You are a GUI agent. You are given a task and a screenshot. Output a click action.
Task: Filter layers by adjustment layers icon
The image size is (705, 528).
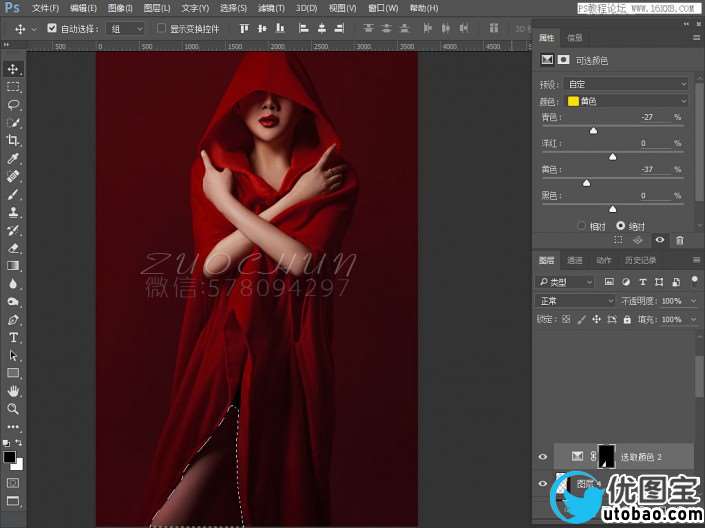(x=626, y=282)
